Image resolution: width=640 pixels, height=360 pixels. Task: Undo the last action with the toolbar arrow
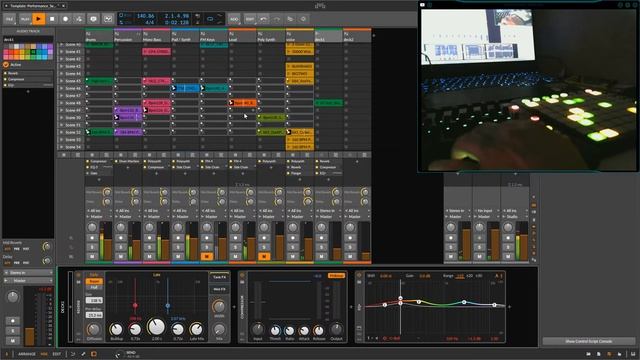[x=264, y=19]
